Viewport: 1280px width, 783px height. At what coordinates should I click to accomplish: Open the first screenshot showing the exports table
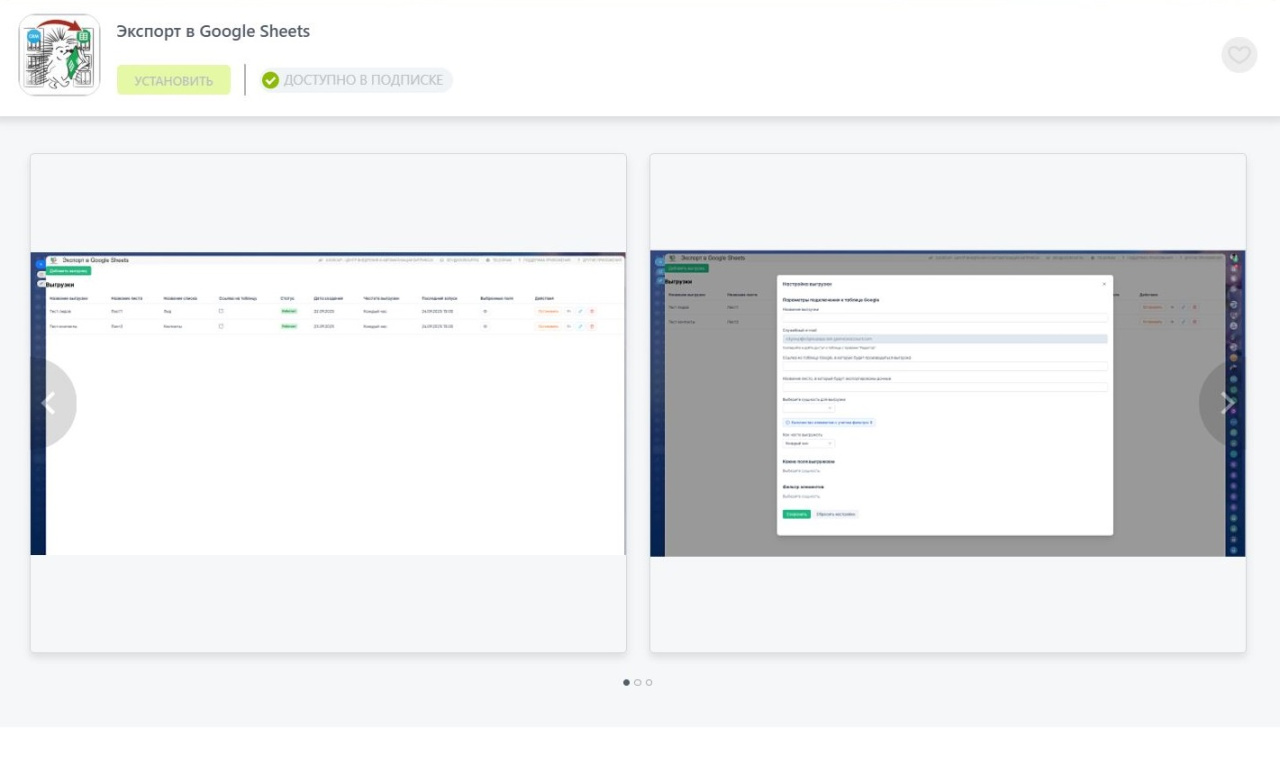(328, 403)
